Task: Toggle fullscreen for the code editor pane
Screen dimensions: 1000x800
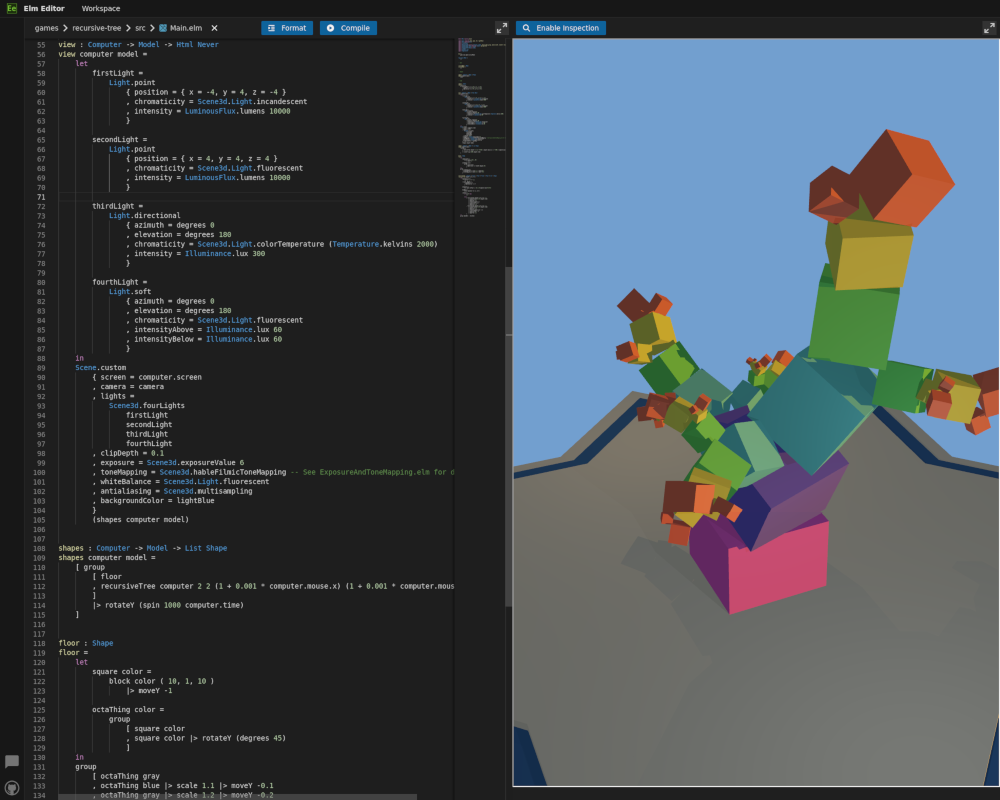Action: [501, 28]
